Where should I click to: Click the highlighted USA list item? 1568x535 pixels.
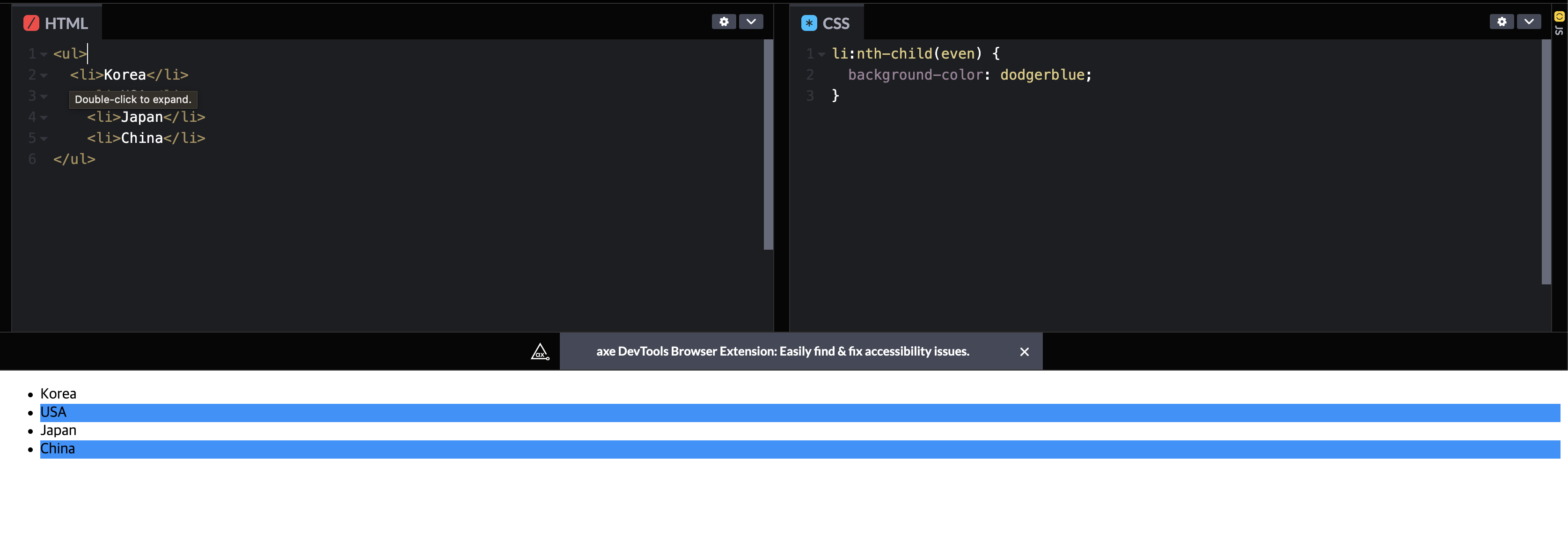(x=53, y=413)
